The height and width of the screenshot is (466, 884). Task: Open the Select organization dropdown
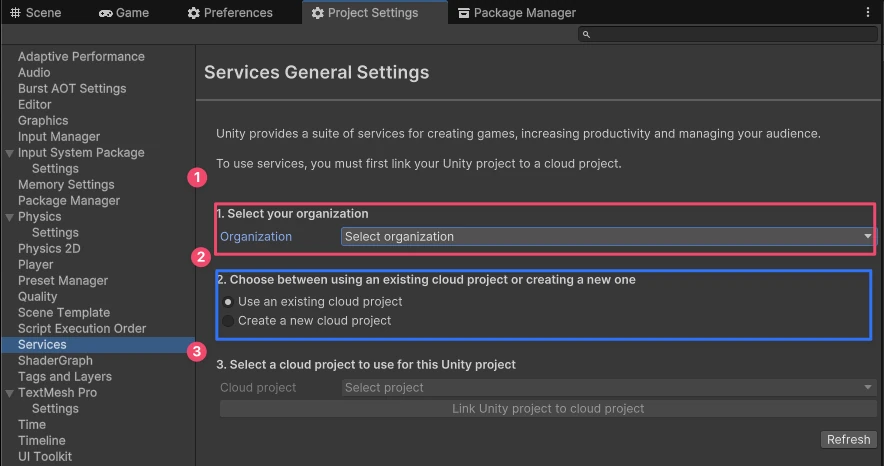(608, 237)
